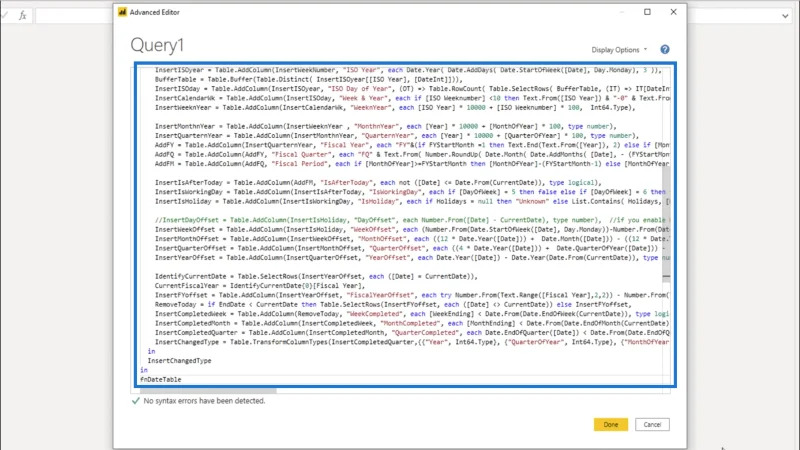Click the 'IdentifyCurrentDate' code line

click(316, 277)
